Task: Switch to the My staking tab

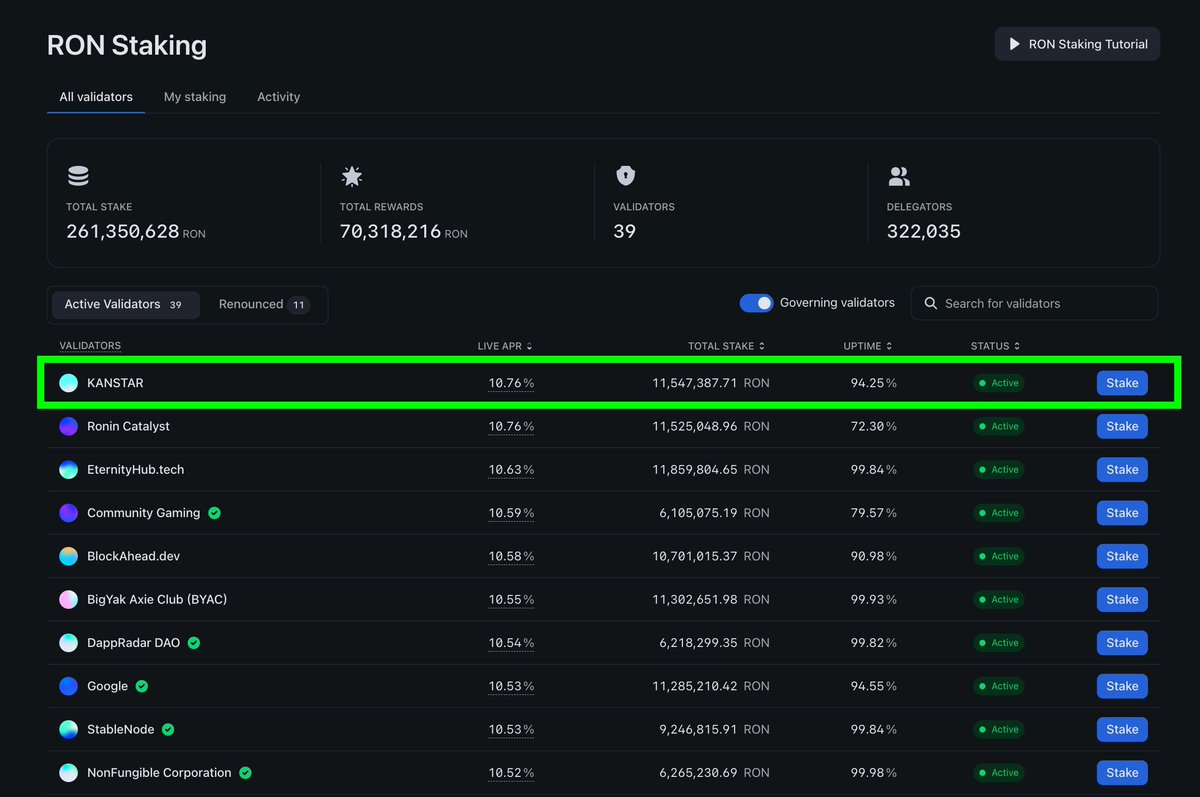Action: (195, 97)
